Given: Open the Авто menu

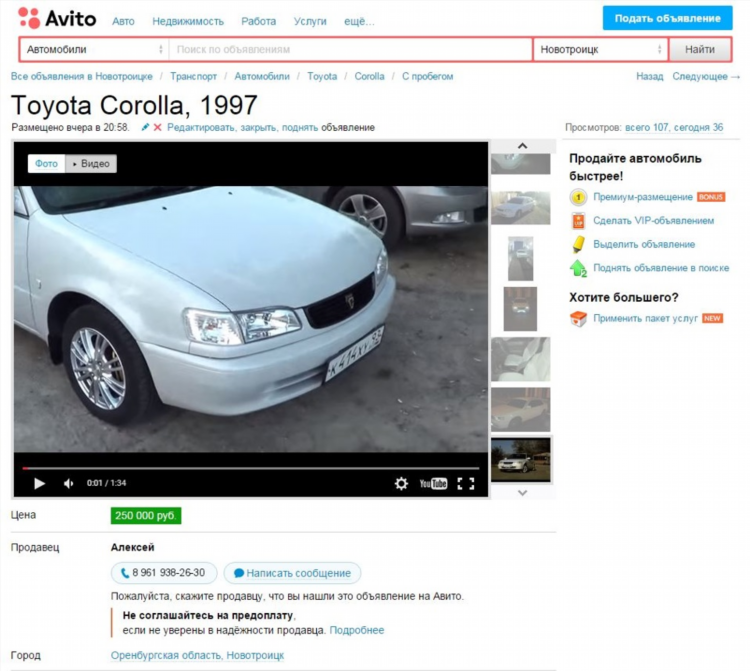Looking at the screenshot, I should [123, 22].
